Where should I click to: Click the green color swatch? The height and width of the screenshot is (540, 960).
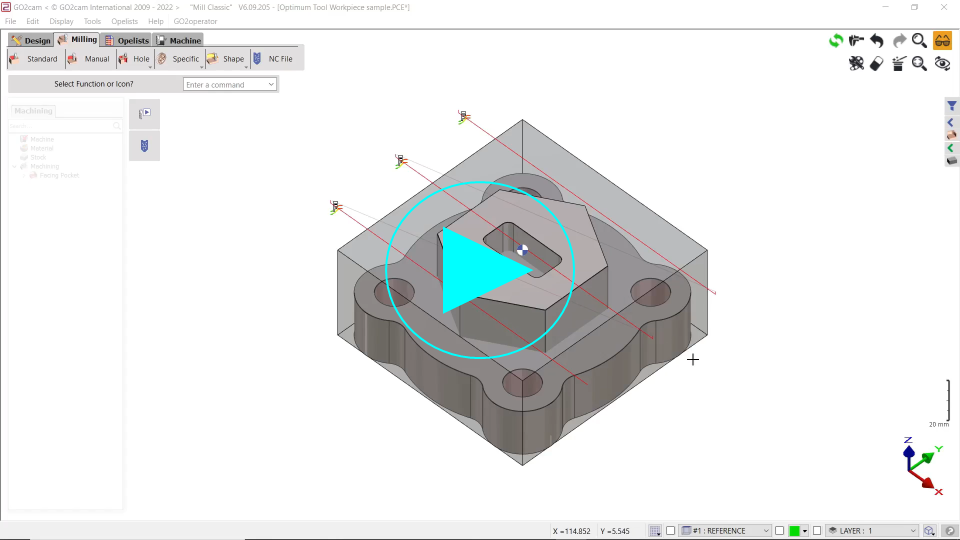coord(794,531)
